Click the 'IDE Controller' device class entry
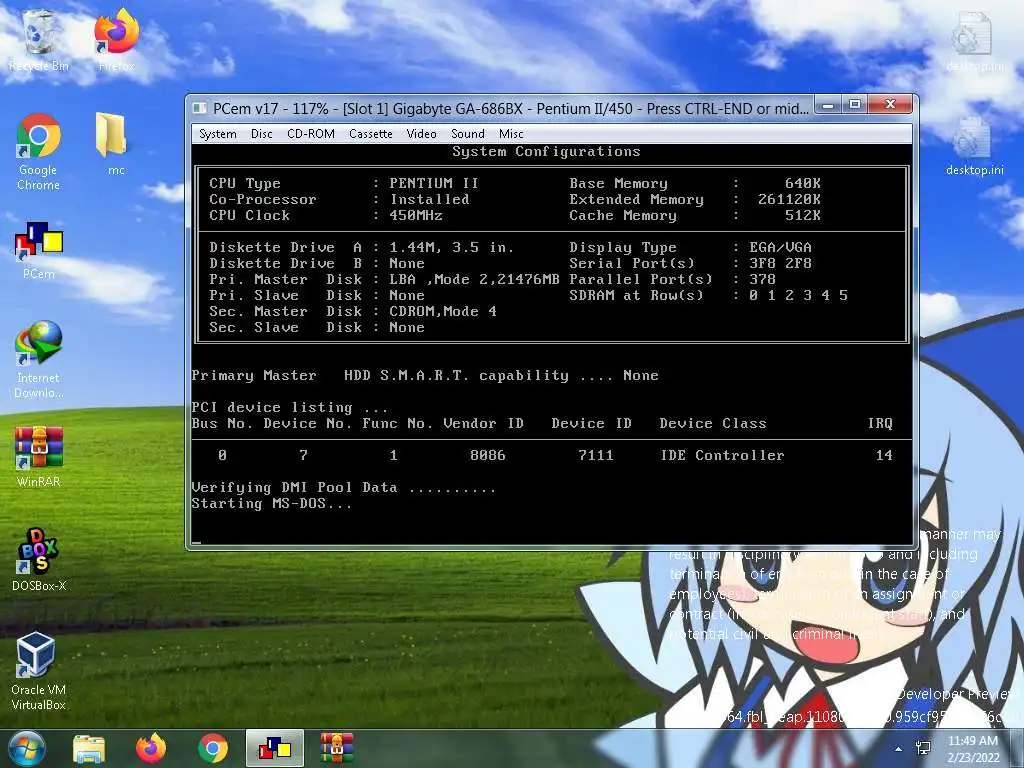1024x768 pixels. [x=722, y=455]
